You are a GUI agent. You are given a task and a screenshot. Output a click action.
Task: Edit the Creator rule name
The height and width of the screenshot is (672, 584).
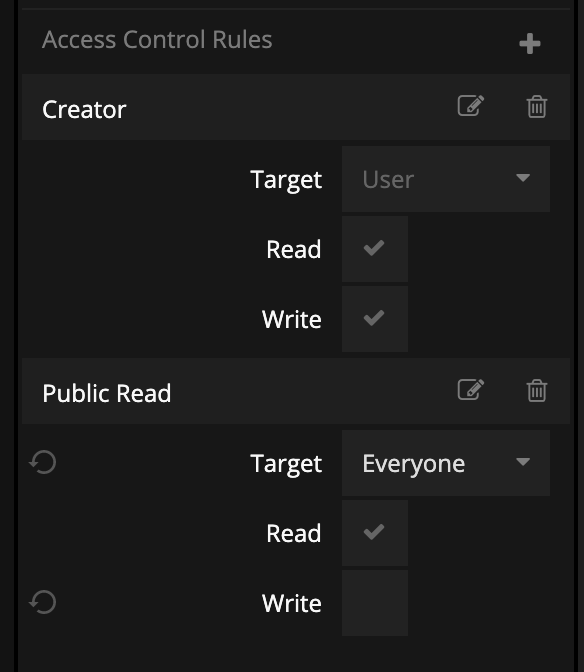471,106
